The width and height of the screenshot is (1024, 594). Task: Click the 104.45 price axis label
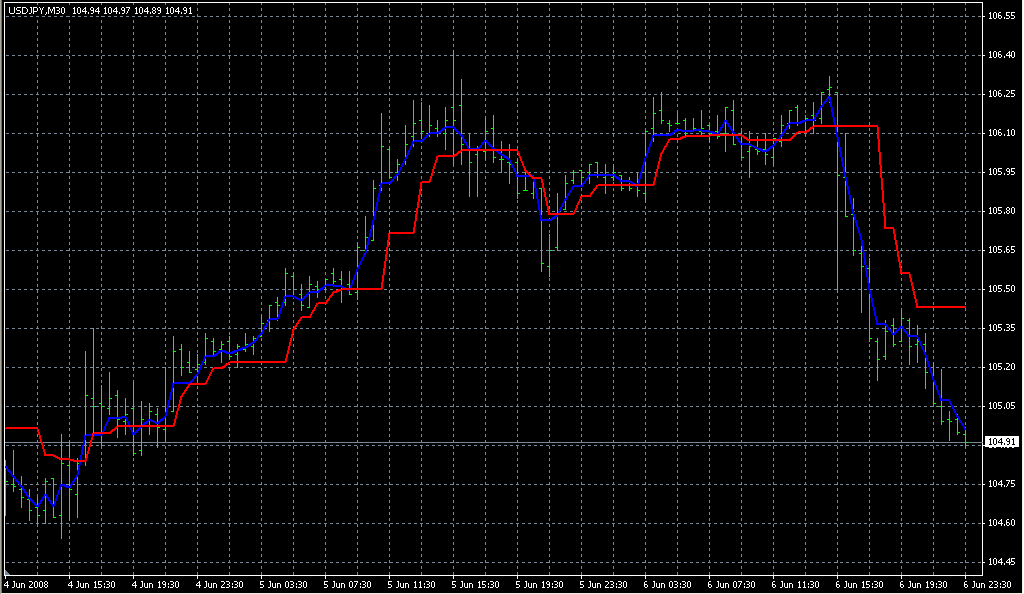coord(1000,561)
